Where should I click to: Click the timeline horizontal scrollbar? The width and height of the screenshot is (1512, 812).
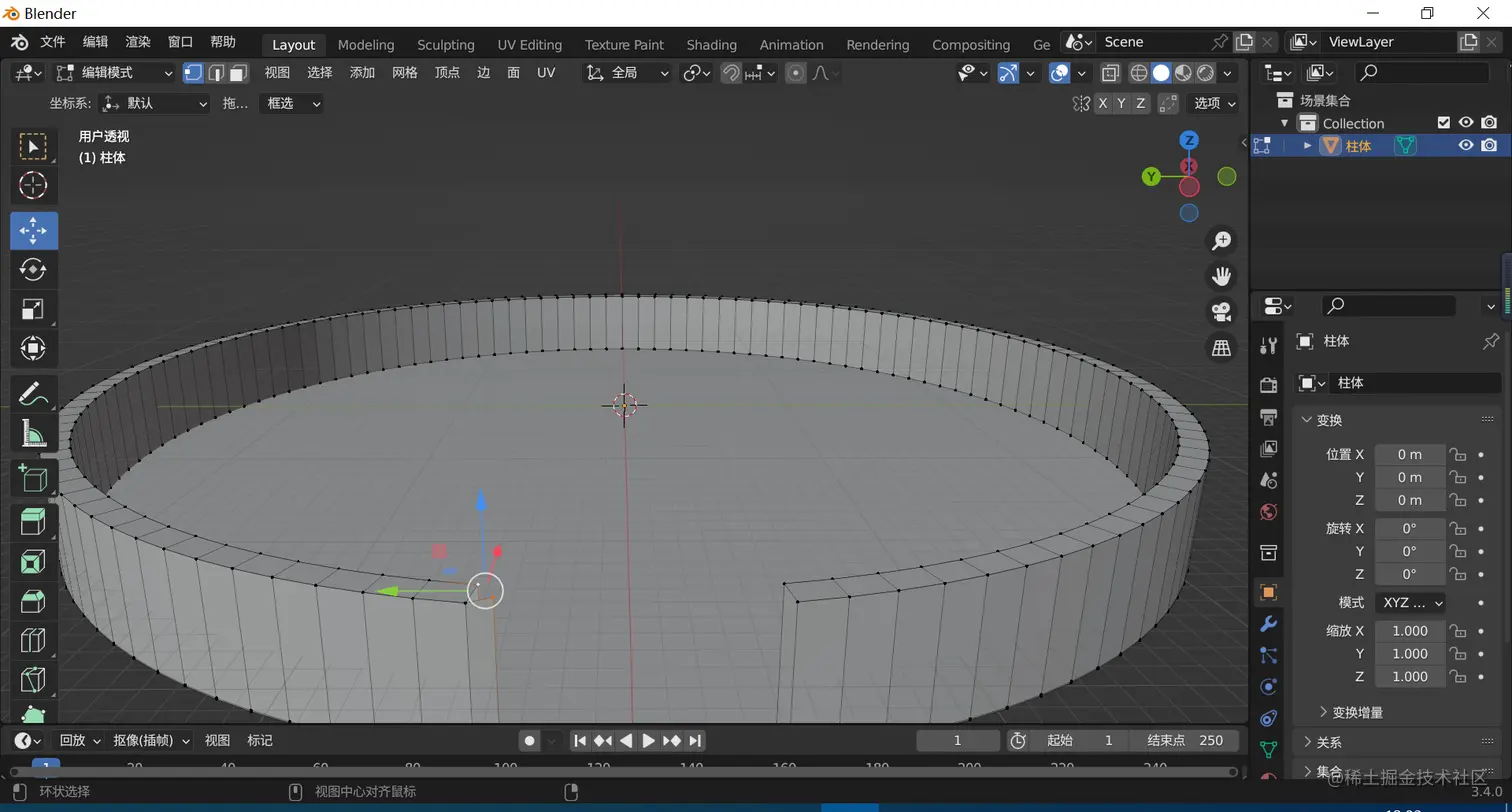[622, 772]
